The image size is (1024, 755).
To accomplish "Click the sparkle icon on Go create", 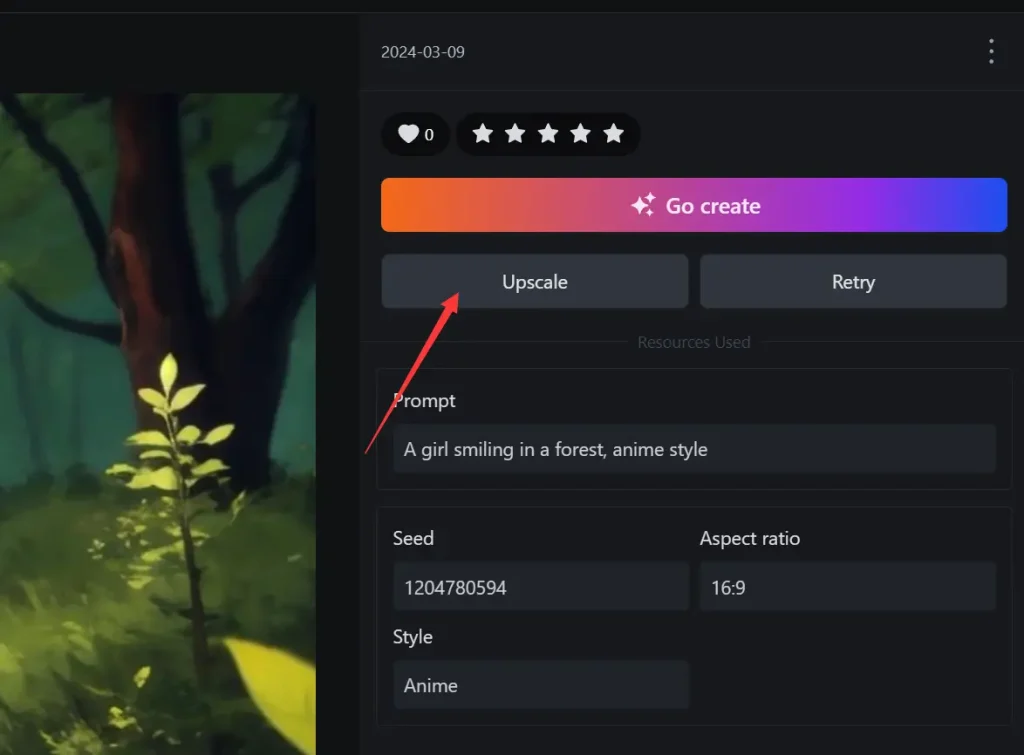I will 644,204.
